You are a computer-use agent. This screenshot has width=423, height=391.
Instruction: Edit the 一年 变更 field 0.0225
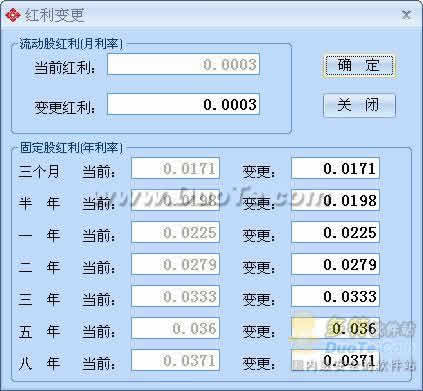point(335,232)
